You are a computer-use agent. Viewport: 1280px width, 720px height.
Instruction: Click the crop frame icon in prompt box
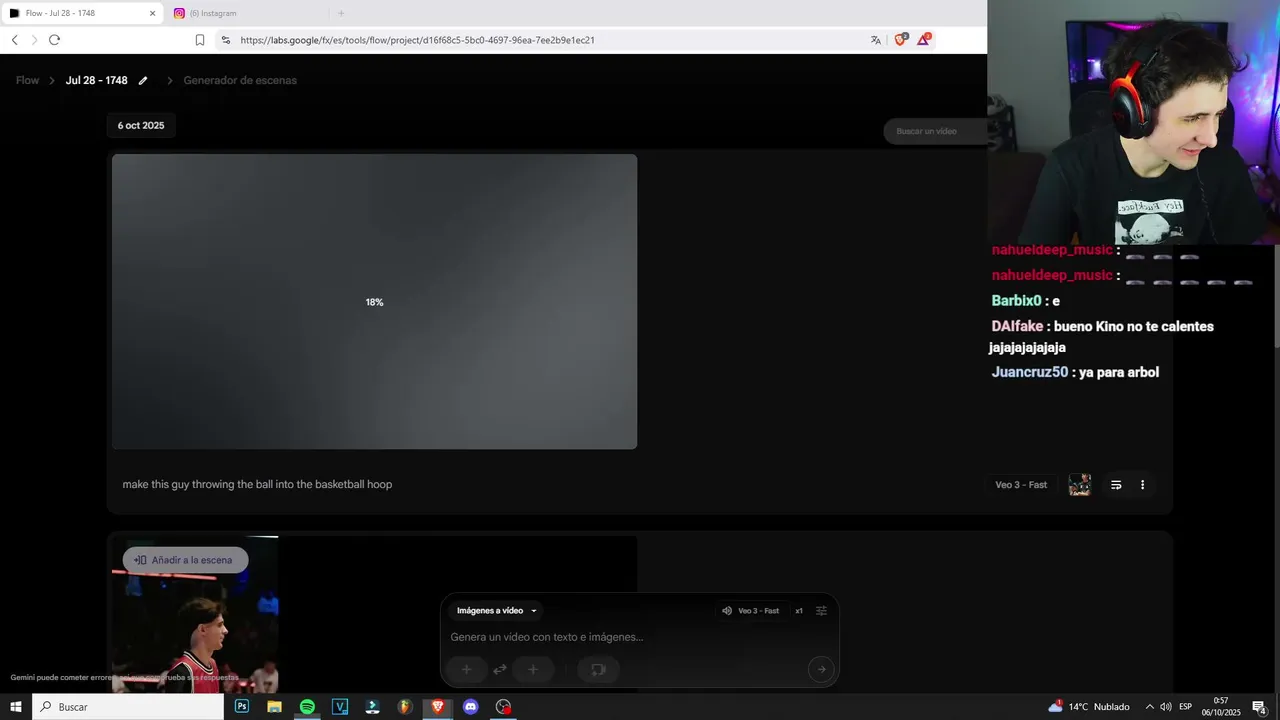click(598, 670)
